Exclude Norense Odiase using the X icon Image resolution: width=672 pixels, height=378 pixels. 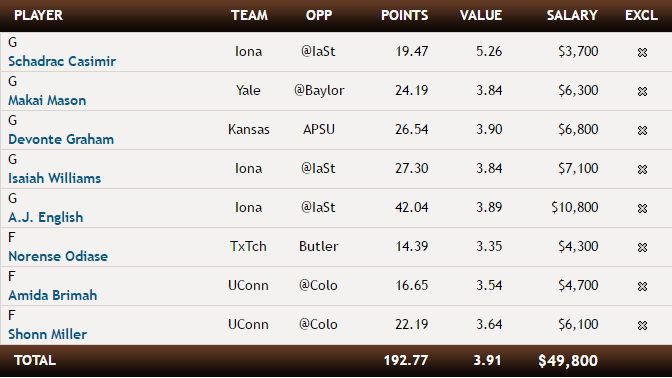pyautogui.click(x=642, y=247)
